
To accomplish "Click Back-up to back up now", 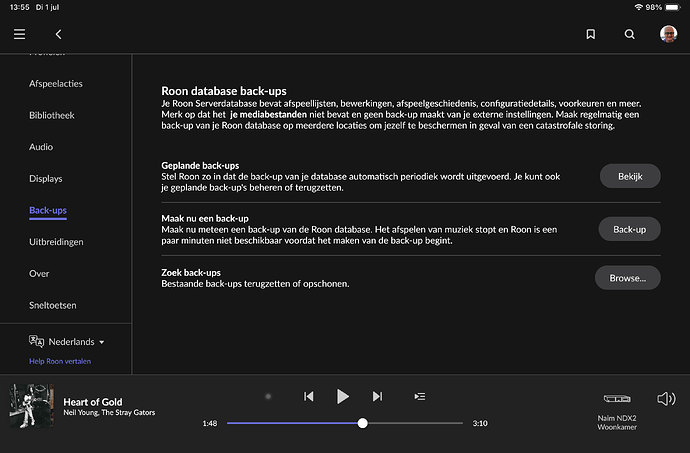I will 630,229.
